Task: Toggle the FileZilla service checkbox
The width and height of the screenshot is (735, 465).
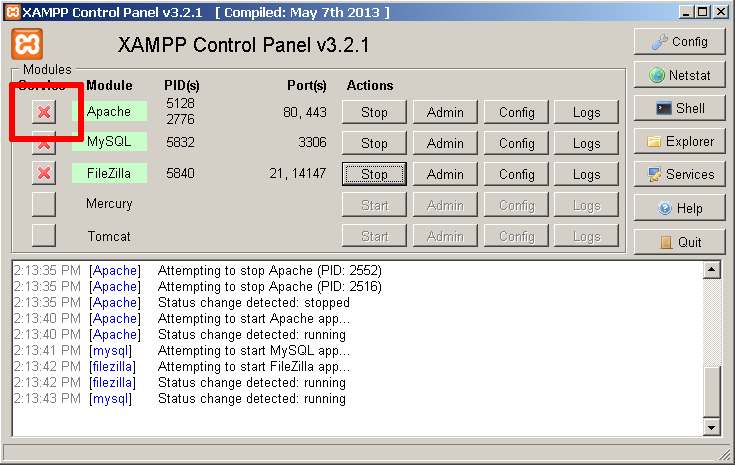Action: coord(44,174)
